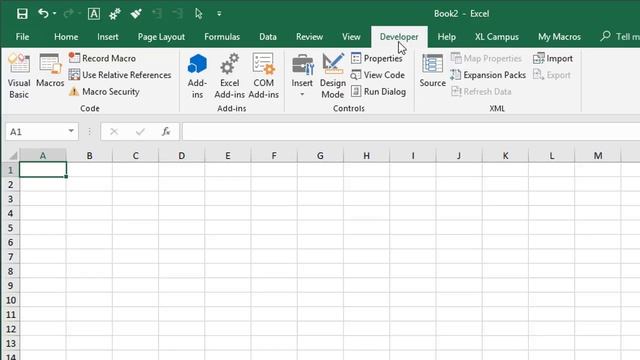Select the Developer tab
Image resolution: width=640 pixels, height=360 pixels.
(x=399, y=37)
